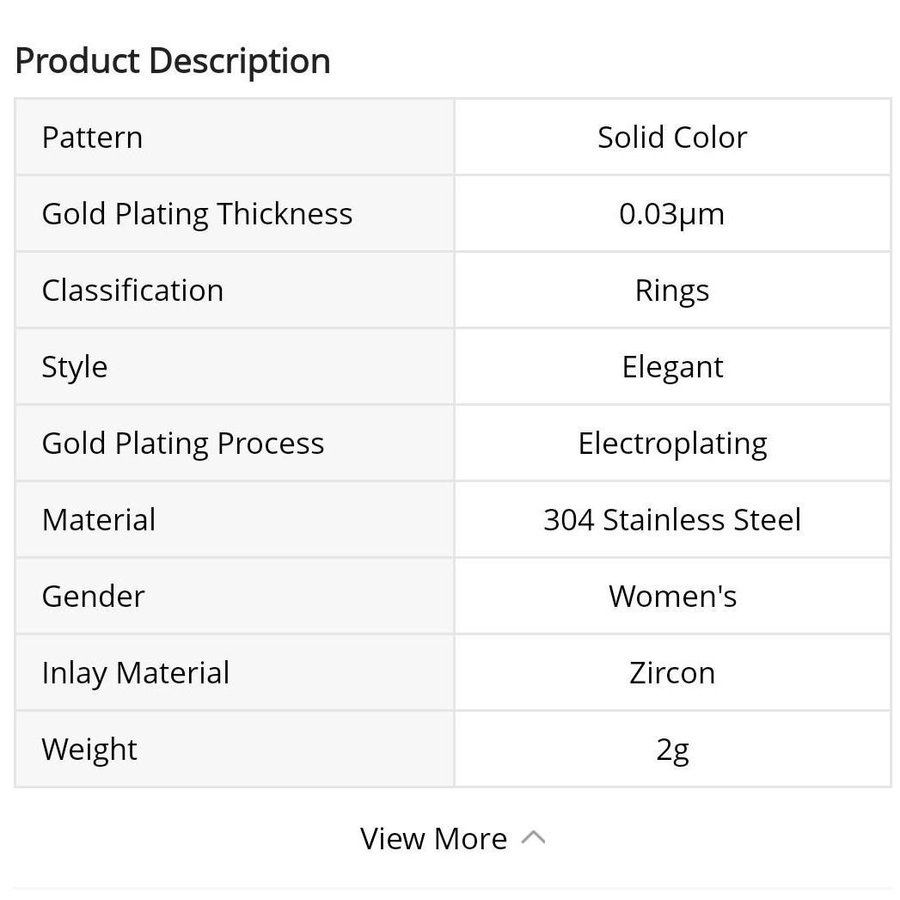Select the Gender label cell

[x=93, y=596]
